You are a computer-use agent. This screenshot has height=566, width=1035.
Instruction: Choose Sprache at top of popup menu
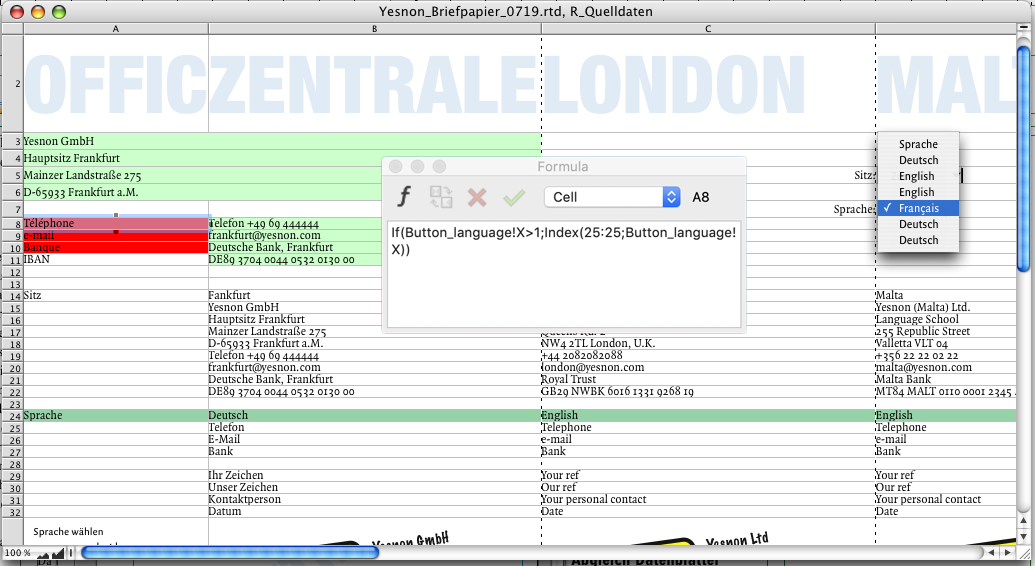click(x=918, y=144)
